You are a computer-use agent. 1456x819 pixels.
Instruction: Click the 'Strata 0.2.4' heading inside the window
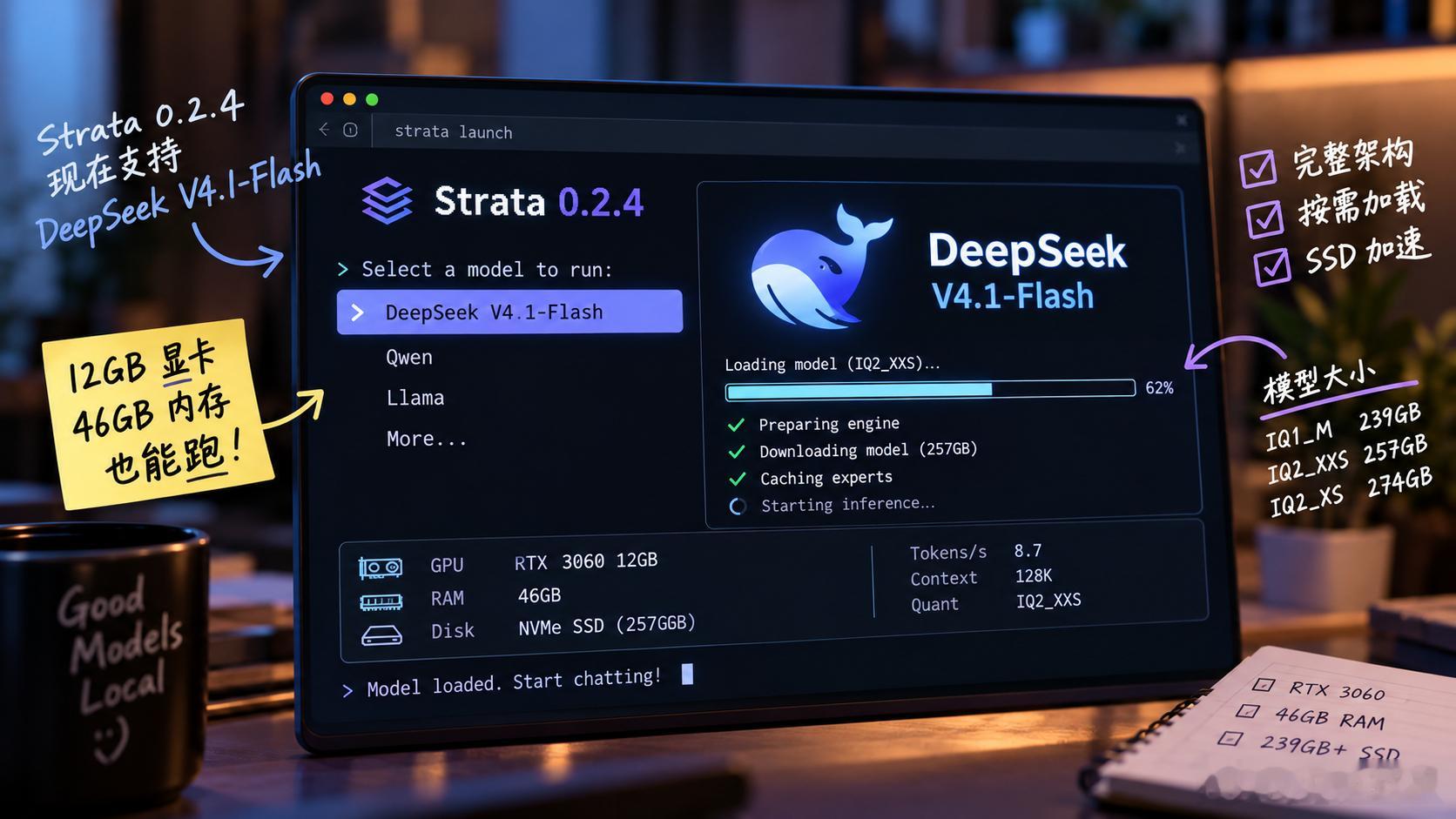[538, 202]
